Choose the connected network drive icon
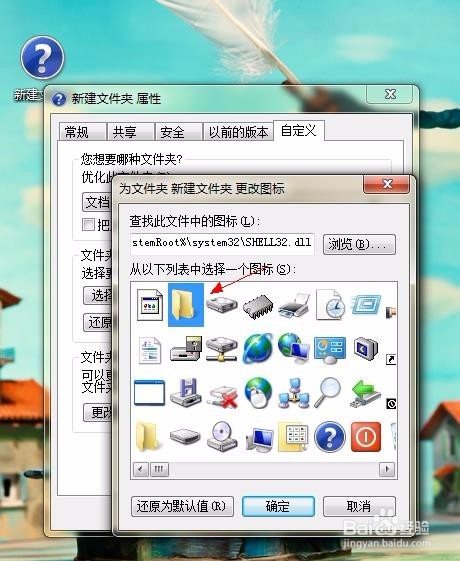This screenshot has height=561, width=460. pos(222,350)
